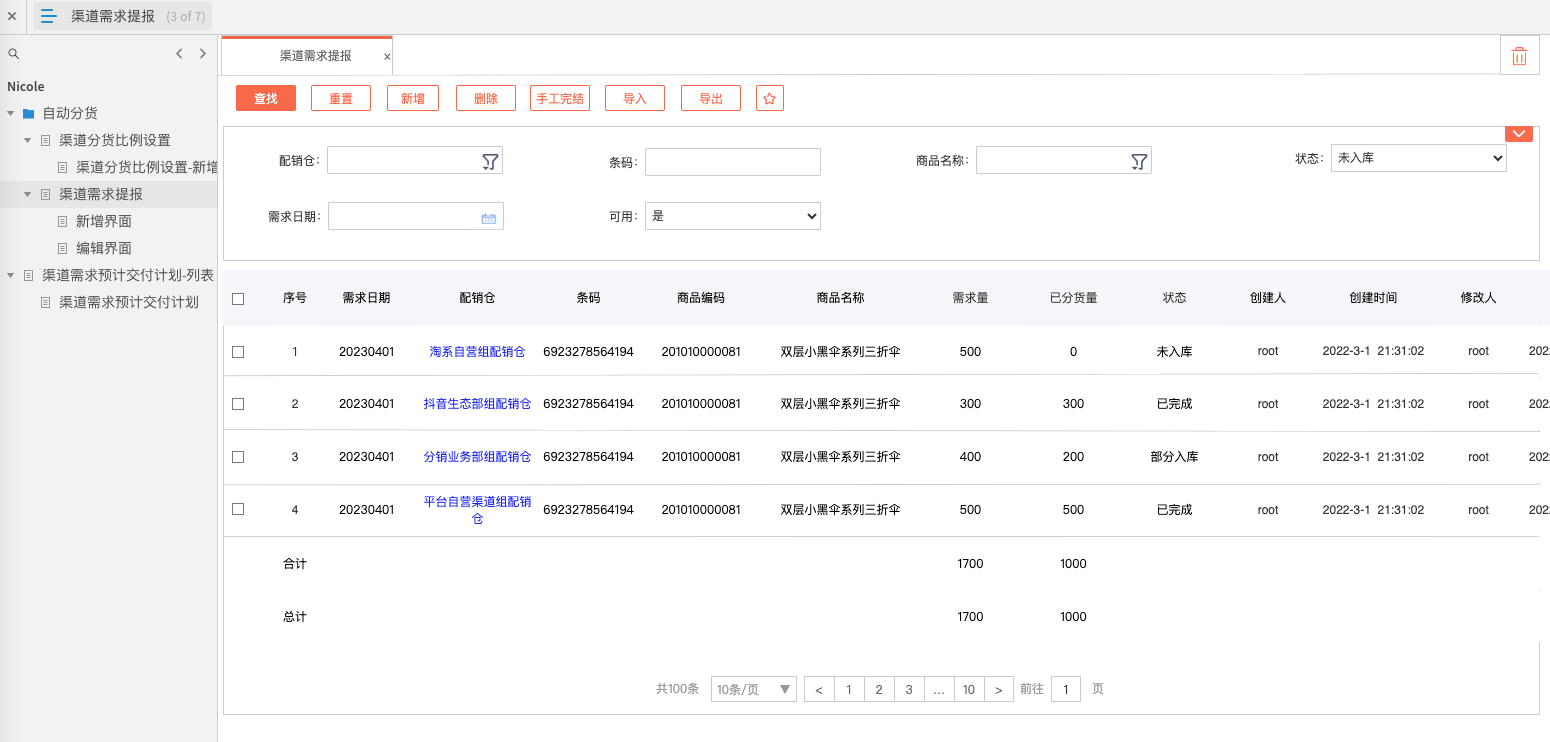Screen dimensions: 1550x742
Task: Open the 淘系自营组配销仓 link
Action: 477,352
